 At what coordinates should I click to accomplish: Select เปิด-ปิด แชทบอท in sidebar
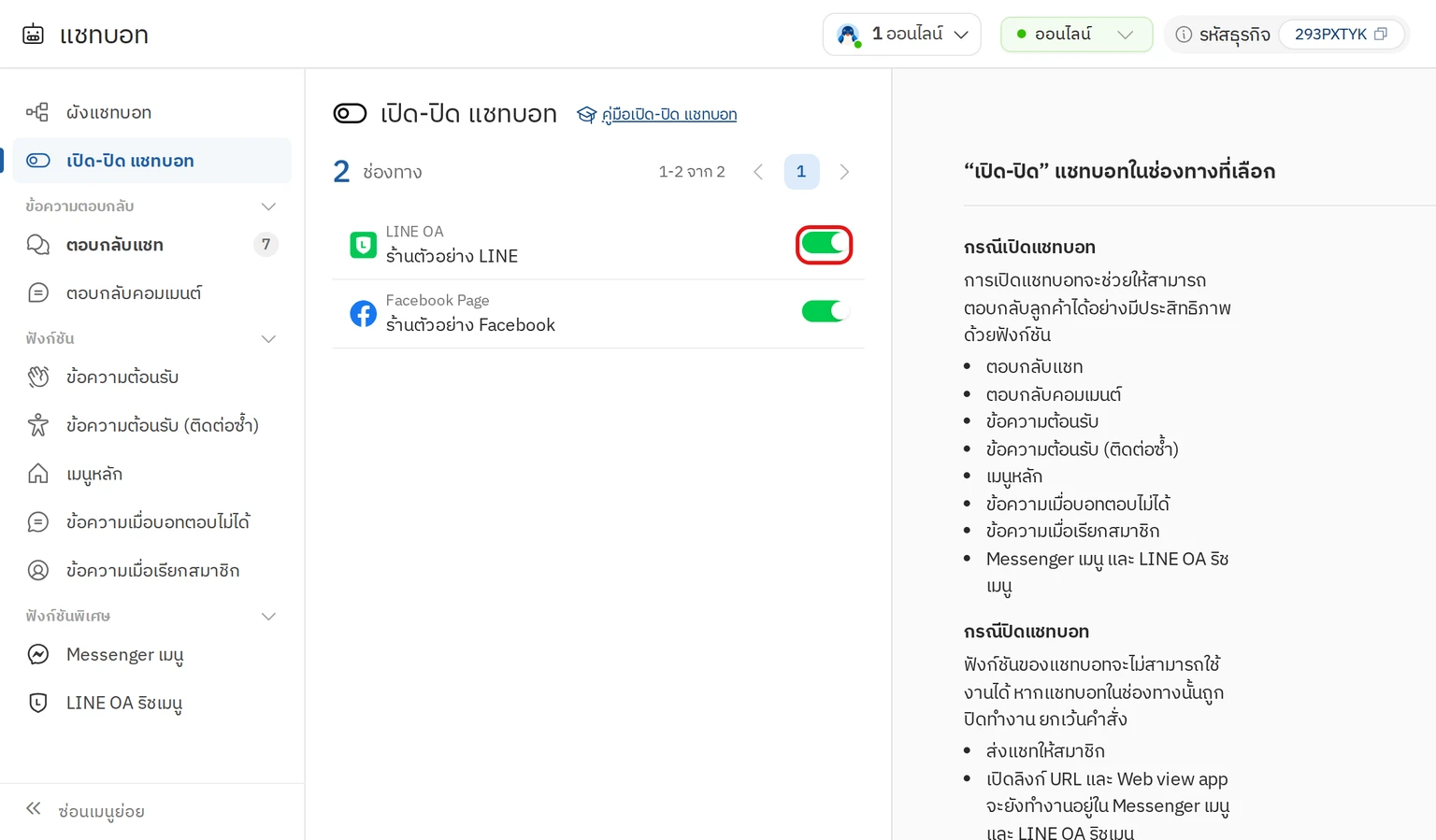[x=152, y=161]
